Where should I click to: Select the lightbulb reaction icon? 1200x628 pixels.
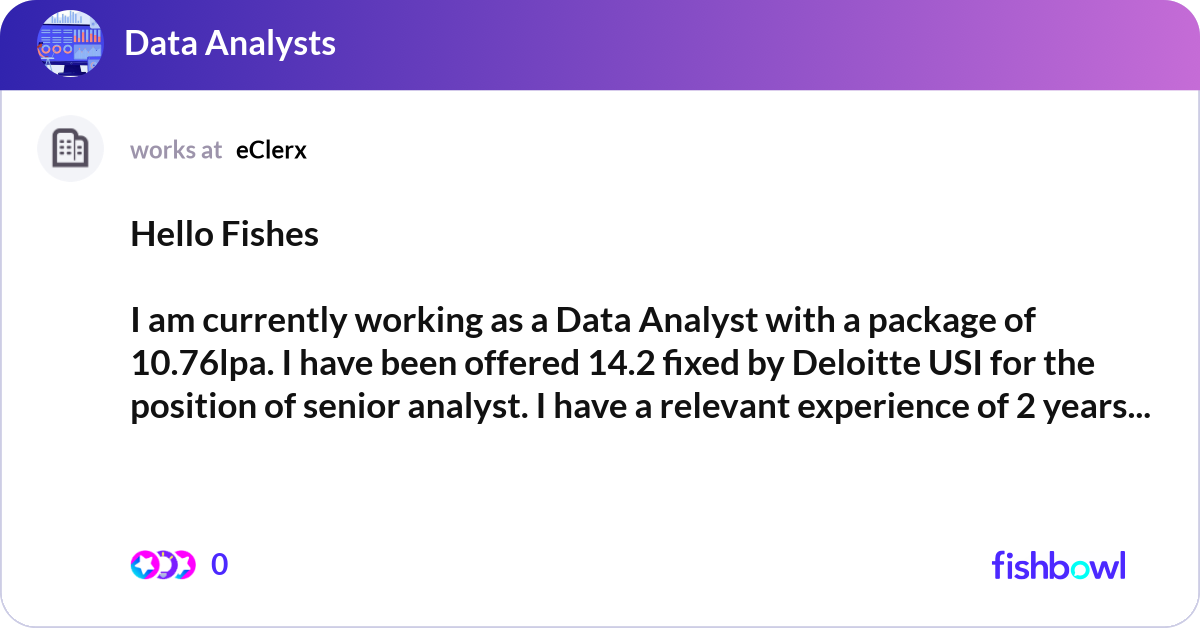click(165, 565)
